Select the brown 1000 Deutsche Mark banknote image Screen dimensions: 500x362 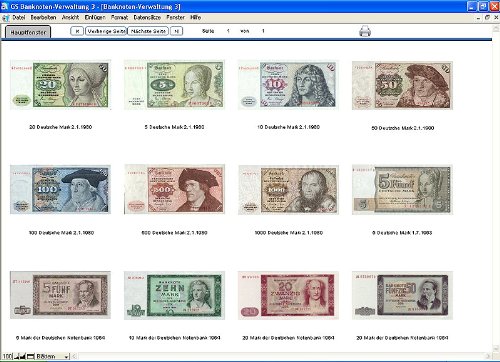(288, 190)
